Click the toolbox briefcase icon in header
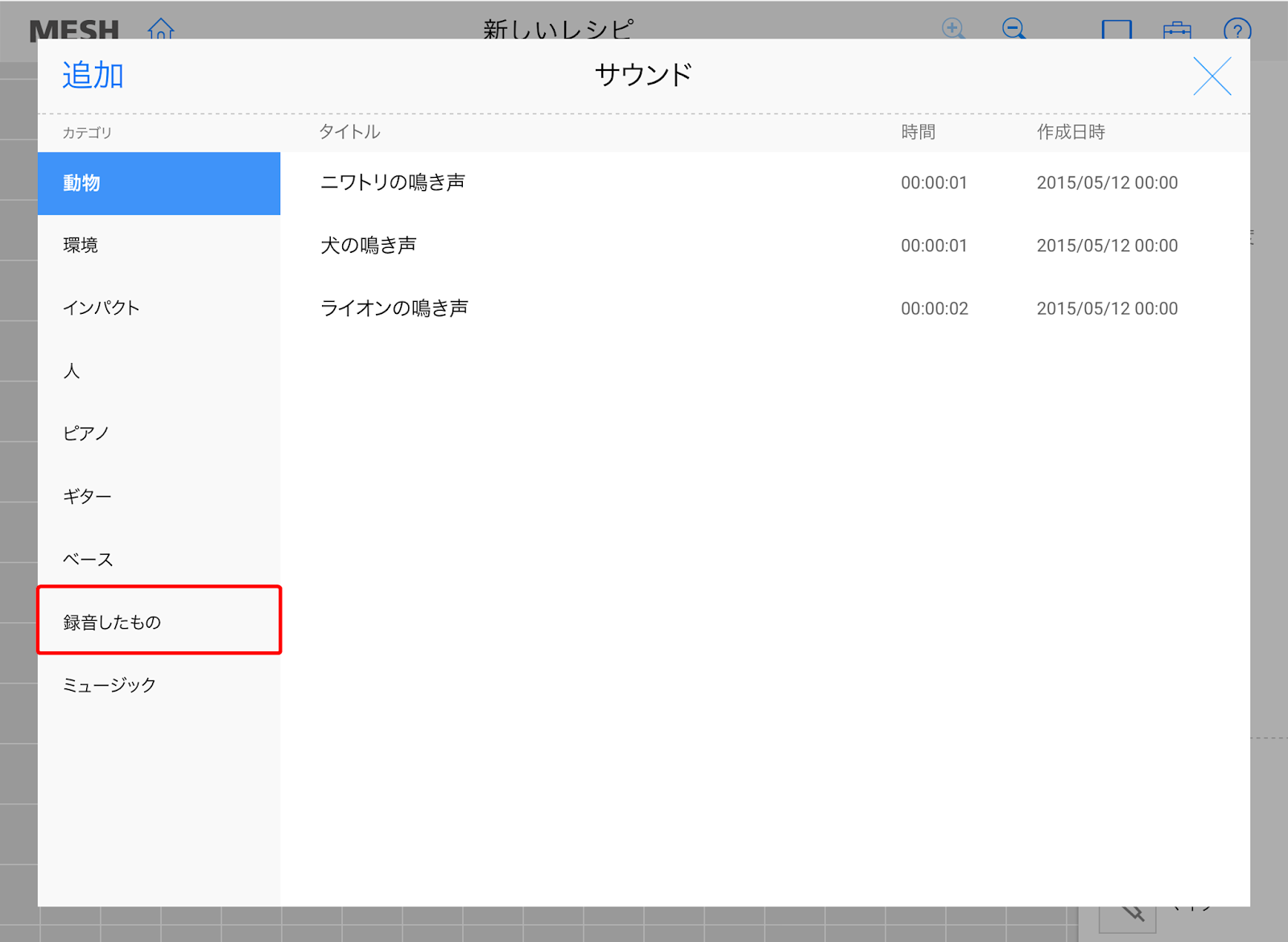The width and height of the screenshot is (1288, 942). click(1177, 31)
